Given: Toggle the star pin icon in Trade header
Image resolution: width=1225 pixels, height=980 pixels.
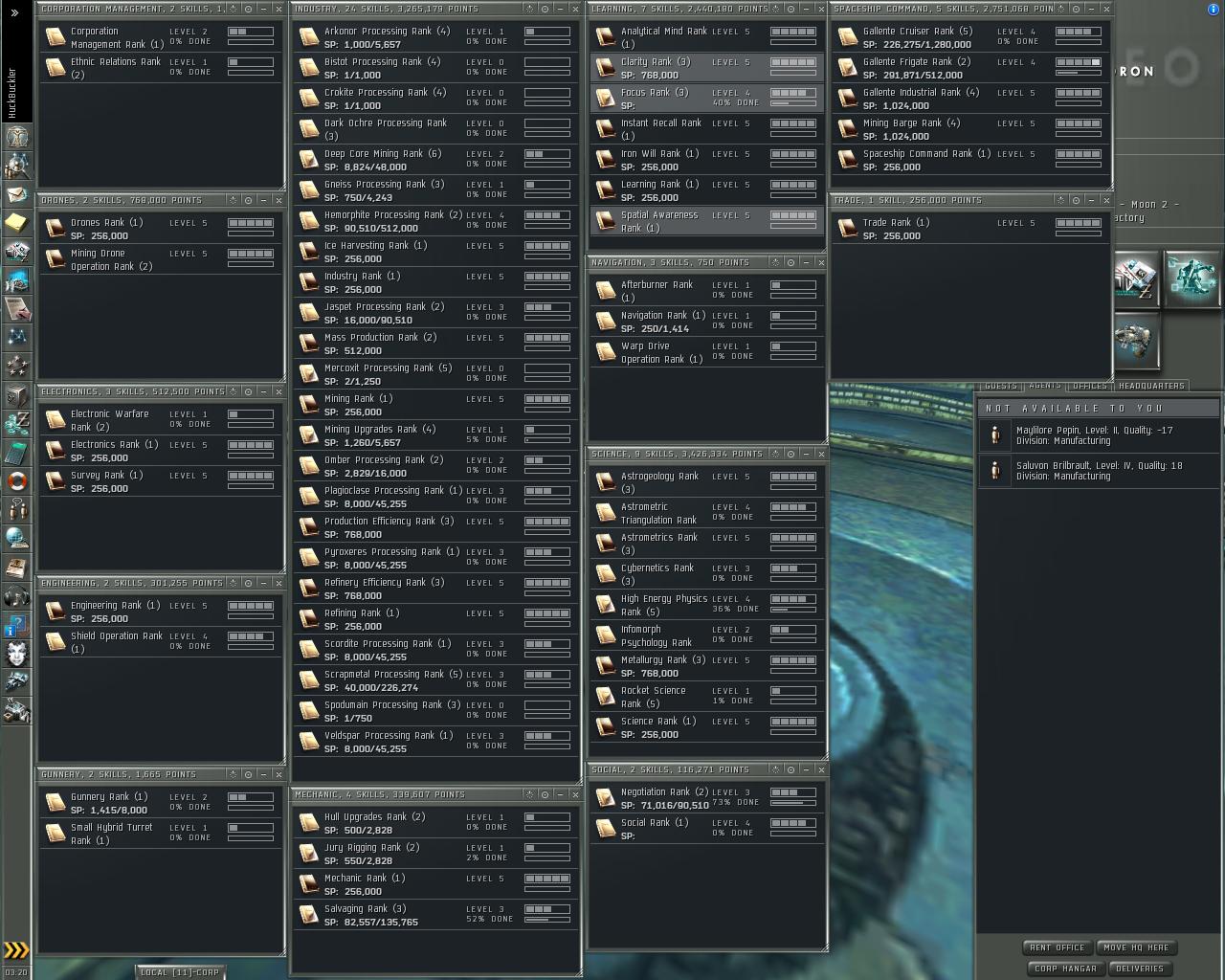Looking at the screenshot, I should tap(1060, 200).
